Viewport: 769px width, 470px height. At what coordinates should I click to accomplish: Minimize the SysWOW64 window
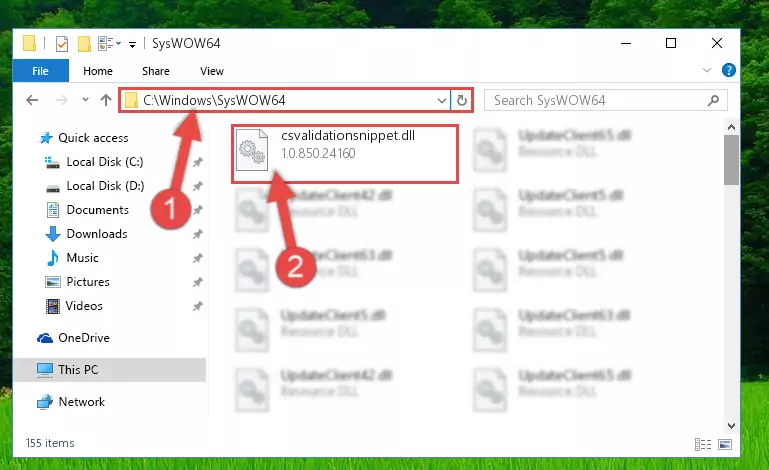626,44
